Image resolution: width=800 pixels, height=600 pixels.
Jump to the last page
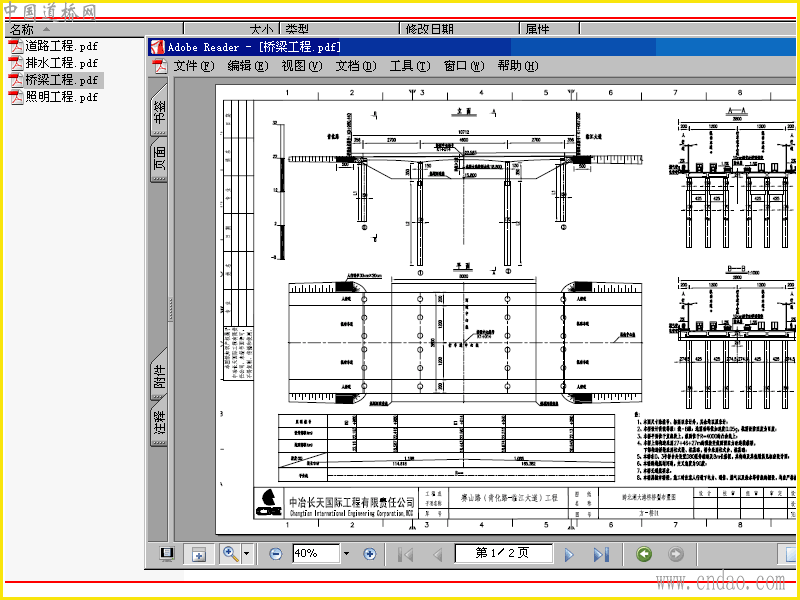point(601,554)
